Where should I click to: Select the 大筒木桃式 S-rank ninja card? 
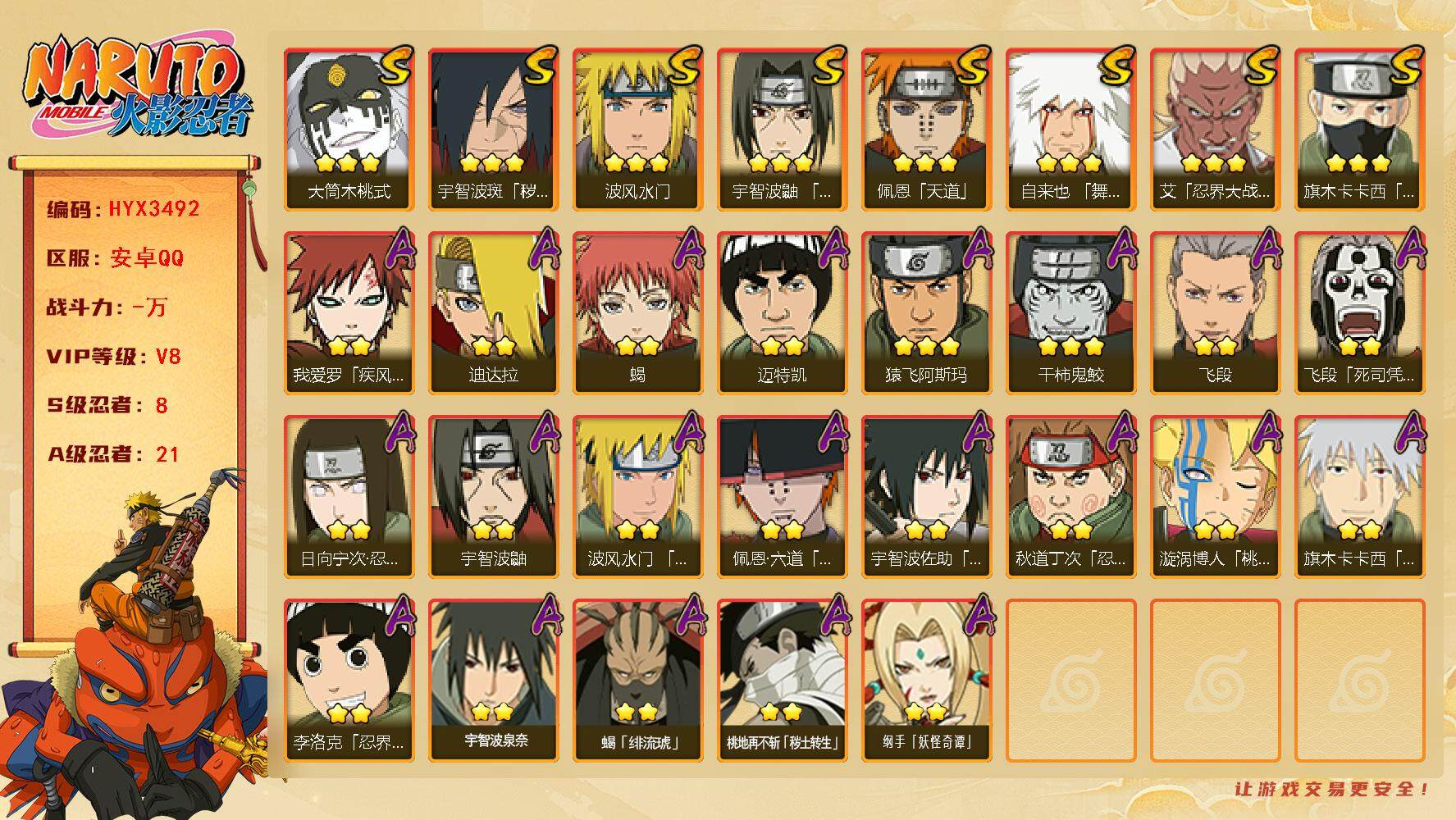click(x=349, y=130)
